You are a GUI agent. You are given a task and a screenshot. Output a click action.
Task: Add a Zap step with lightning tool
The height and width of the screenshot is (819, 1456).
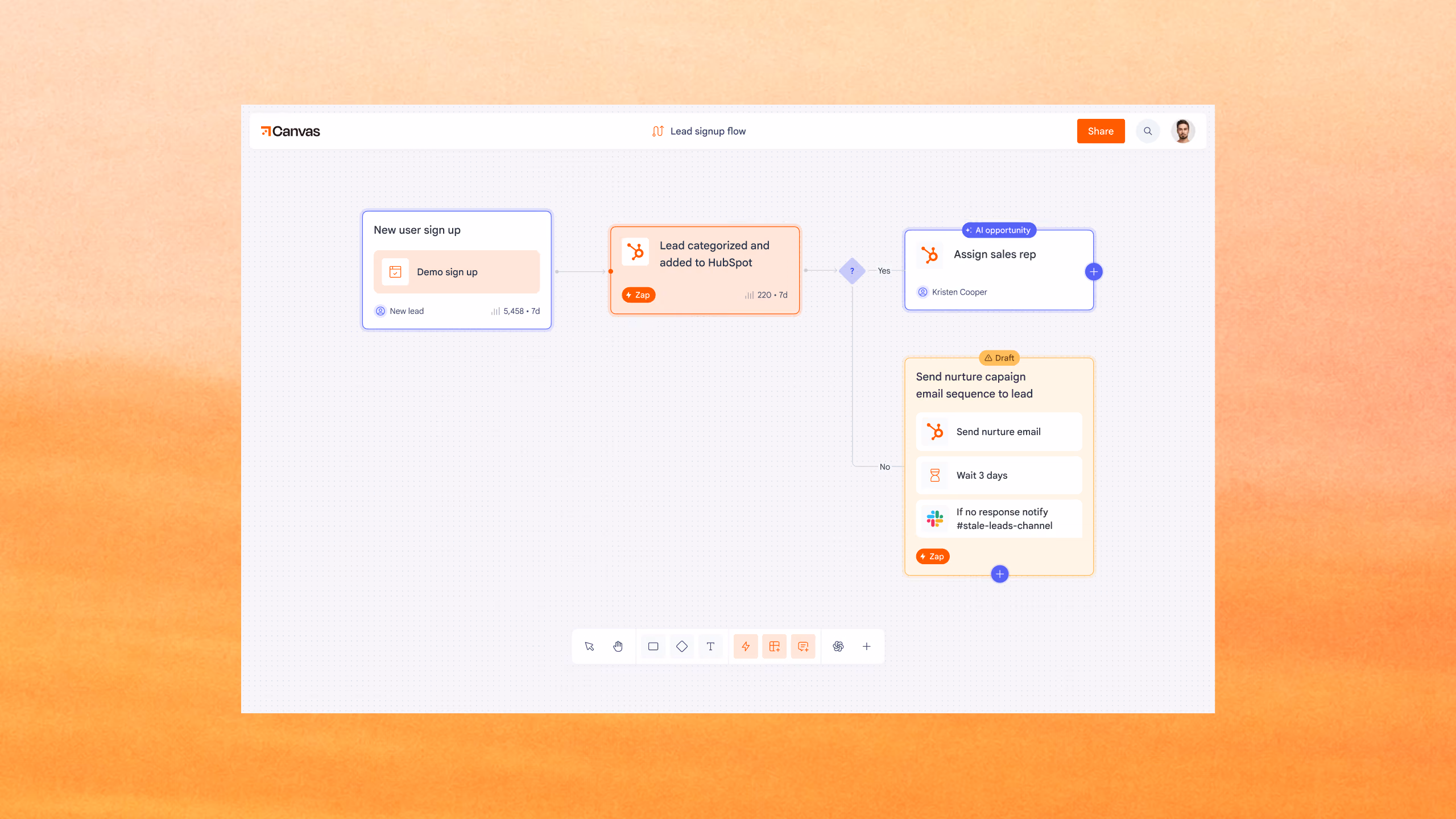pos(746,646)
